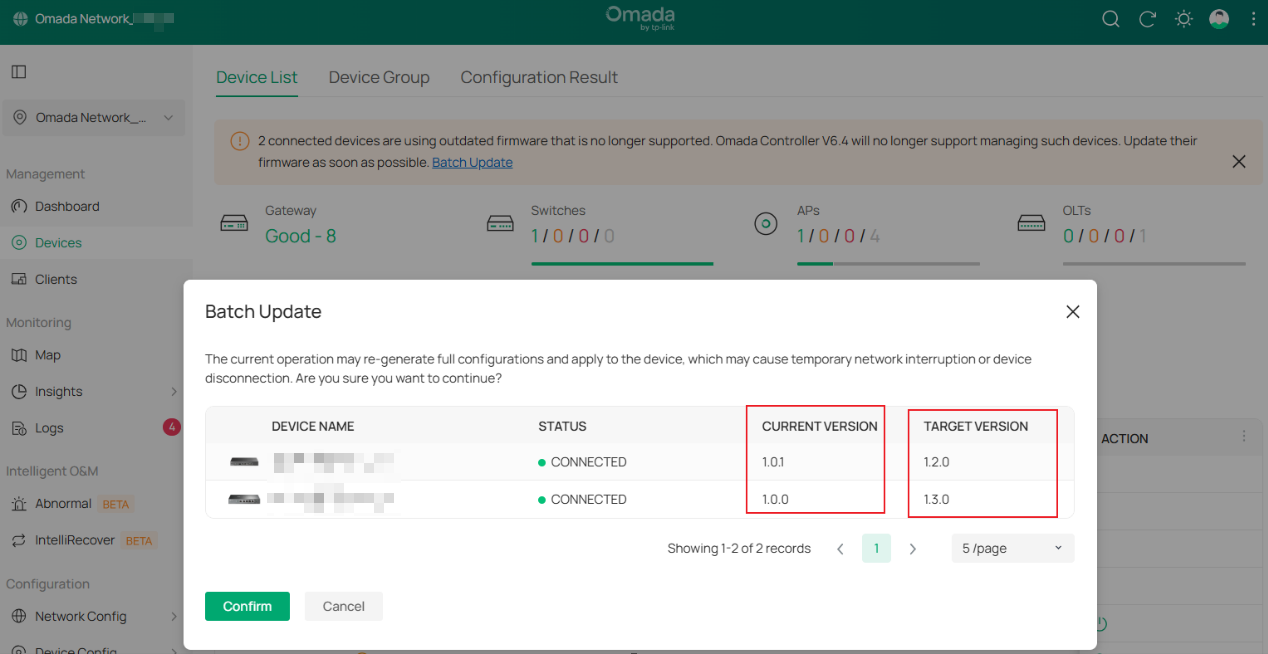Close the Batch Update dialog
This screenshot has height=654, width=1268.
click(1073, 312)
